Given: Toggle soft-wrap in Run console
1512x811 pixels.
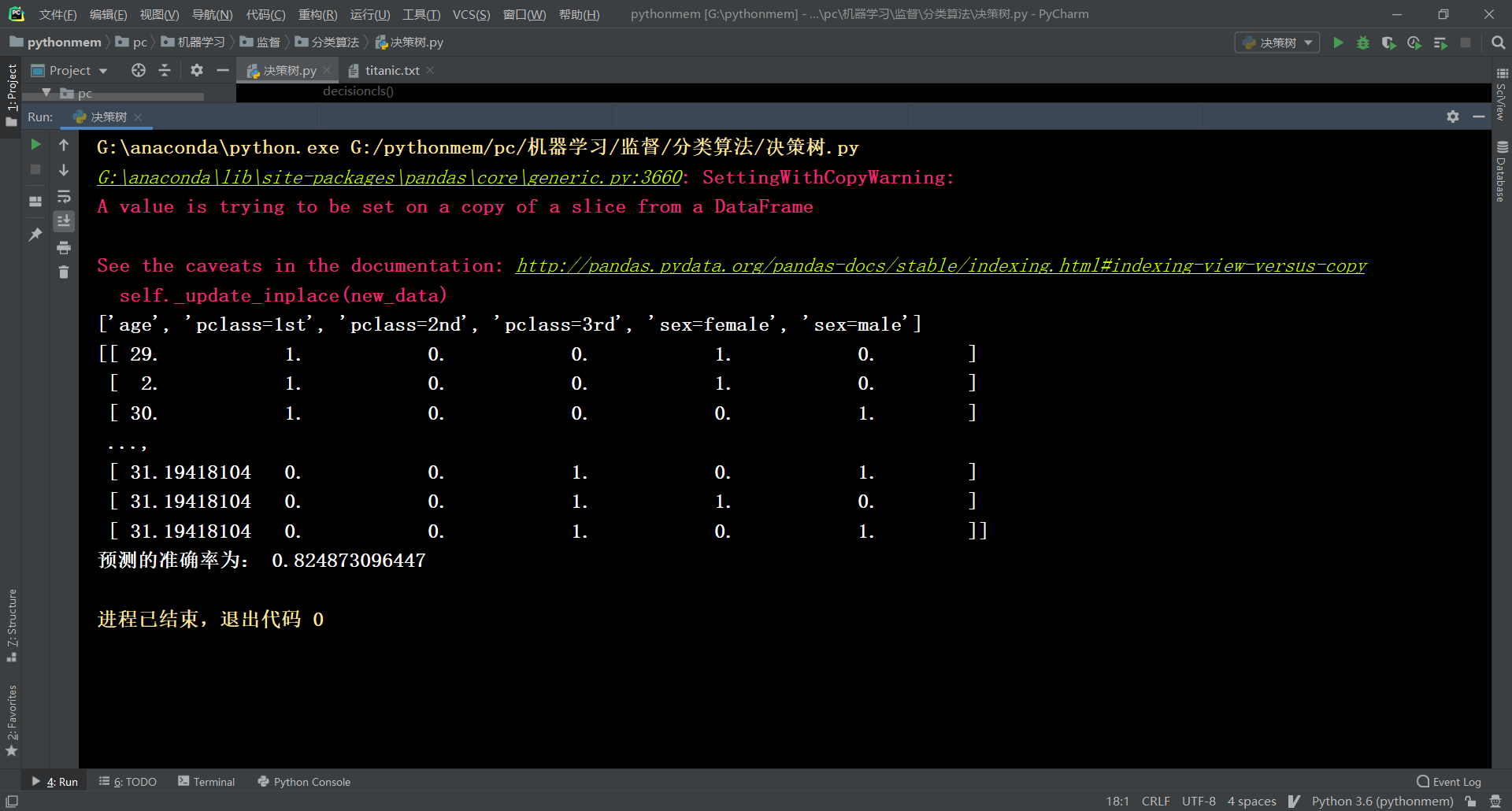Looking at the screenshot, I should [x=64, y=196].
